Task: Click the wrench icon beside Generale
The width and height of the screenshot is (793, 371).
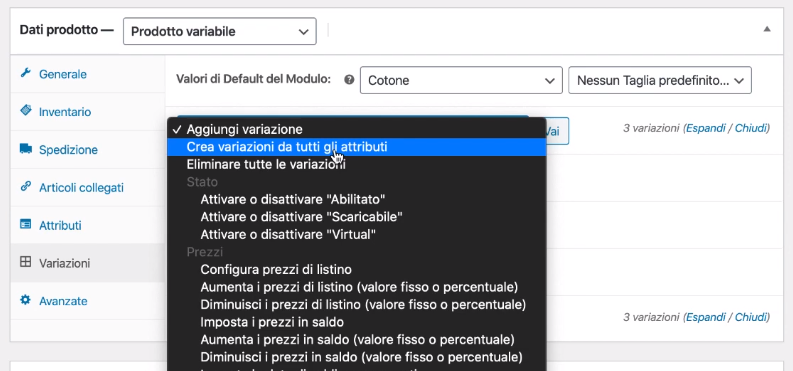Action: tap(25, 73)
